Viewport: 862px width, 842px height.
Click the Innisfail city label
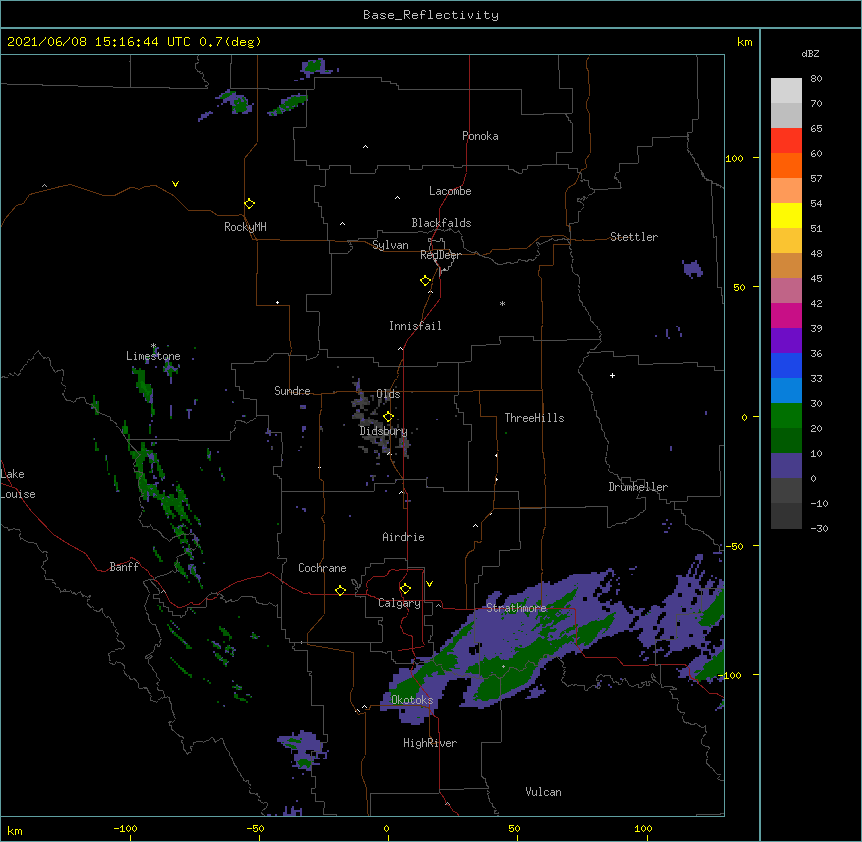coord(415,326)
